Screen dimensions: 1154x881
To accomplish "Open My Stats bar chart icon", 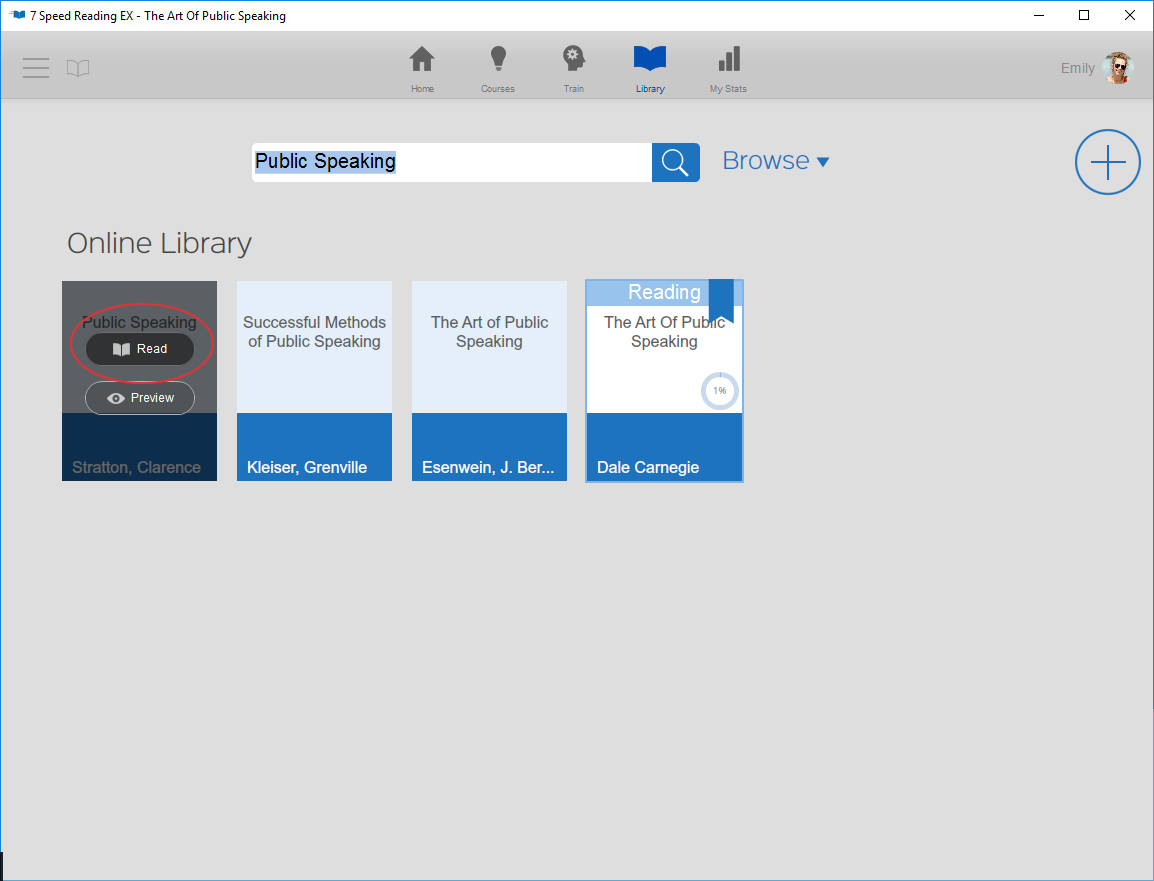I will point(728,61).
